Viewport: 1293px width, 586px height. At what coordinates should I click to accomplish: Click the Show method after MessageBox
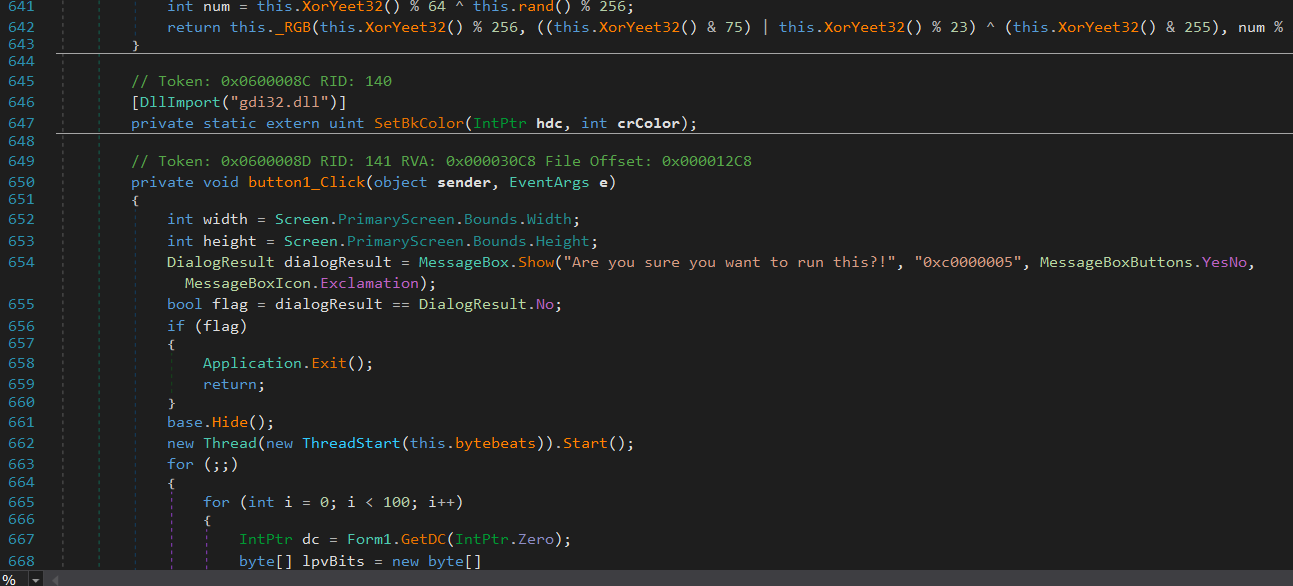(535, 262)
